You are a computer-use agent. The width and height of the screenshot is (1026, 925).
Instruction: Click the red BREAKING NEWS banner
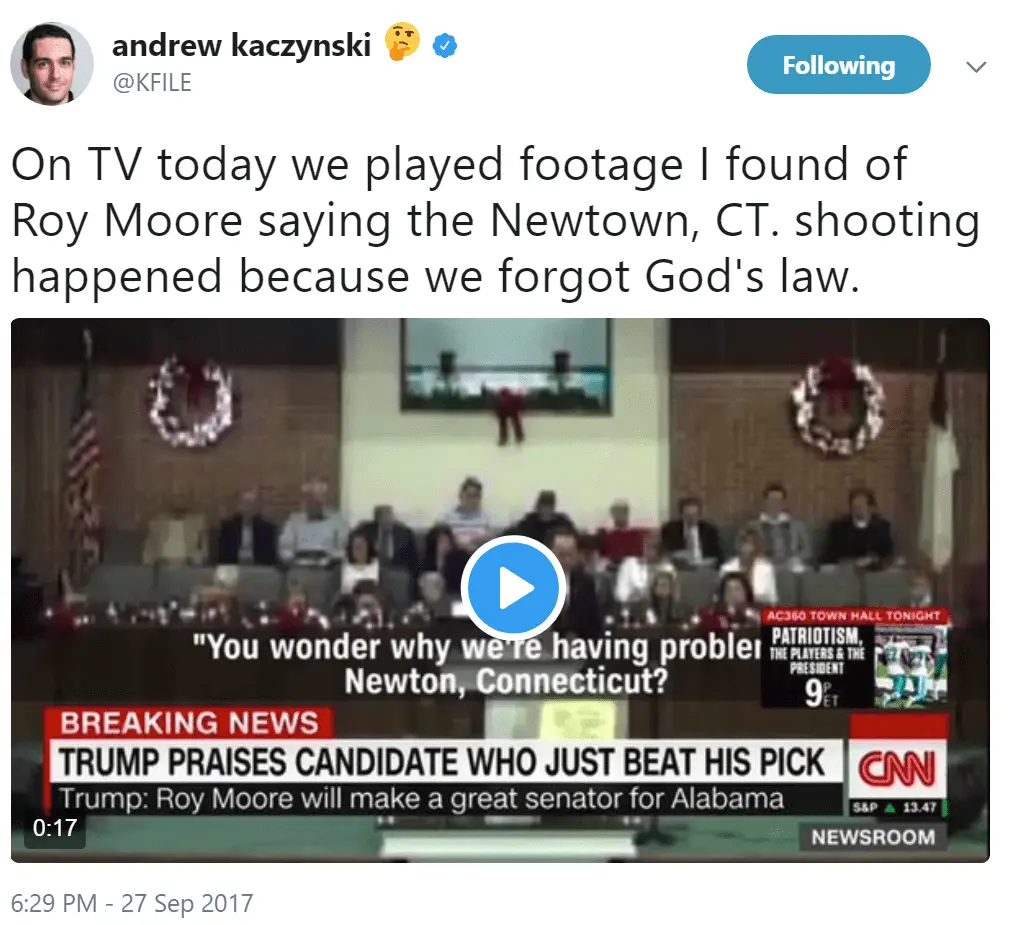(188, 724)
